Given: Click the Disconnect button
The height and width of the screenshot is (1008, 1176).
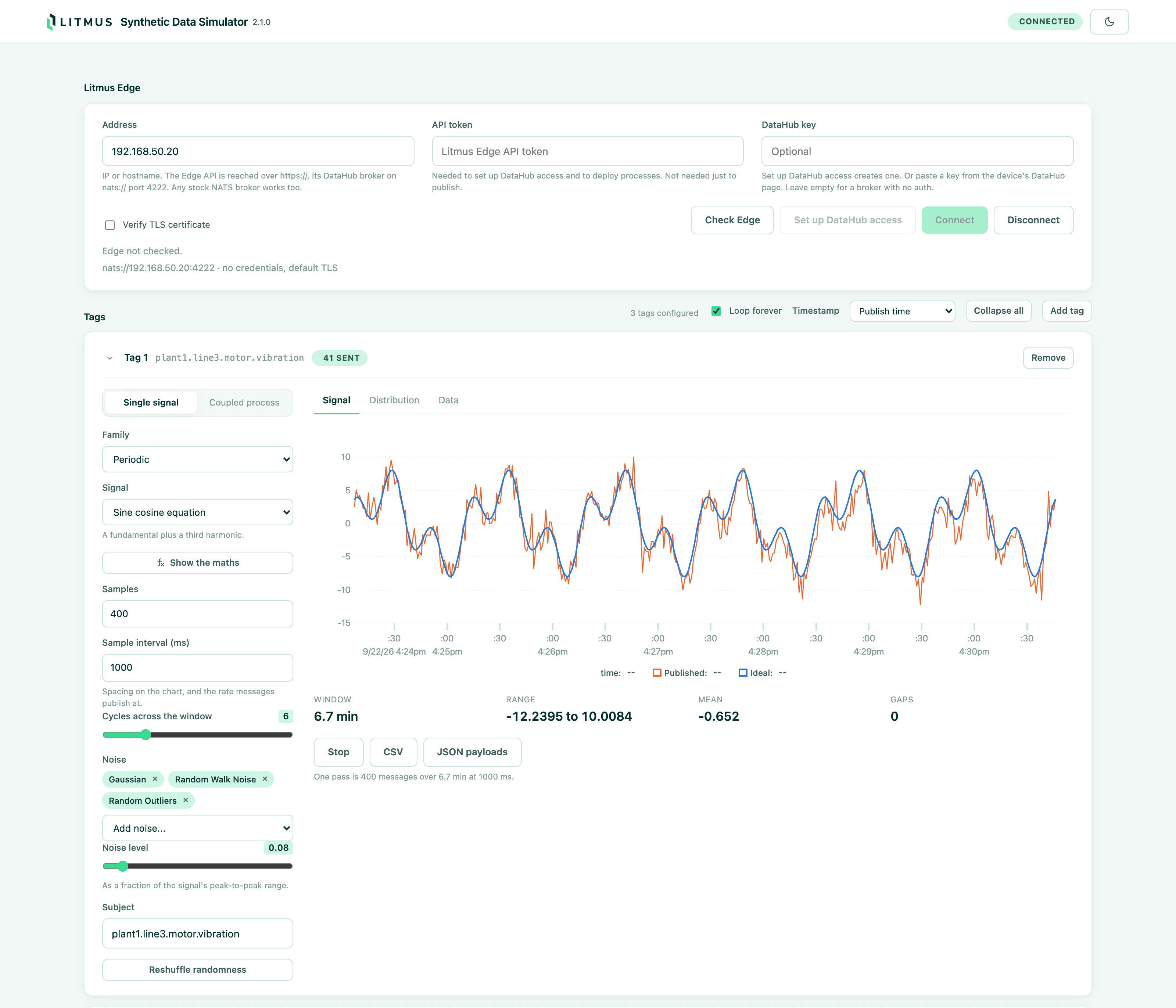Looking at the screenshot, I should point(1033,220).
